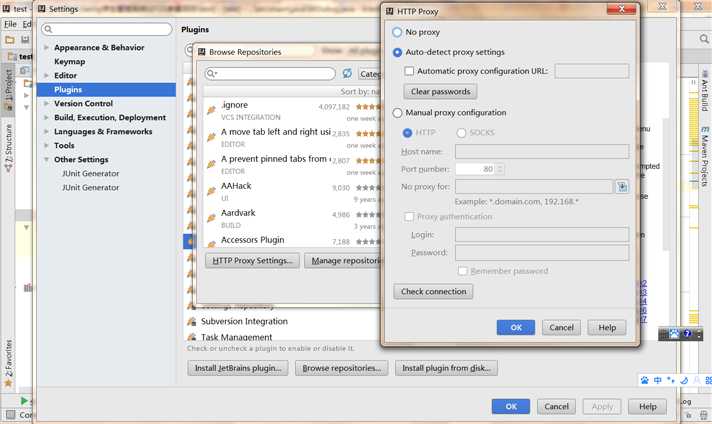Choose the SOCKS proxy type radio

click(461, 133)
